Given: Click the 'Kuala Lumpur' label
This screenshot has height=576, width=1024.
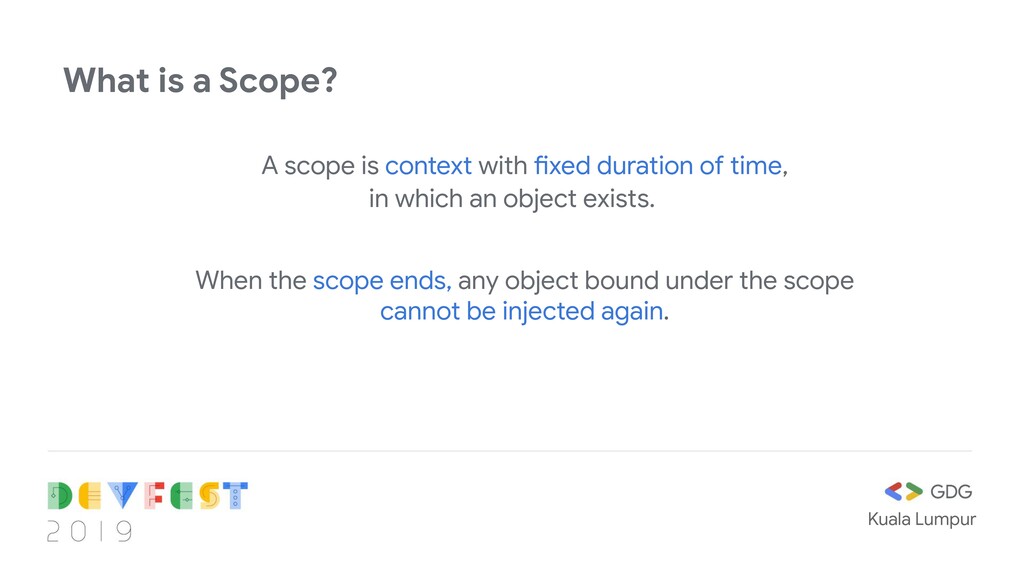Looking at the screenshot, I should pos(921,520).
